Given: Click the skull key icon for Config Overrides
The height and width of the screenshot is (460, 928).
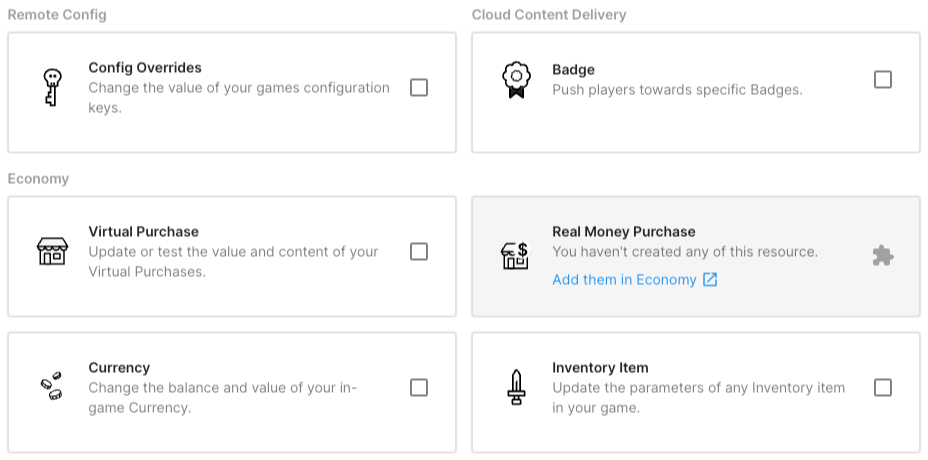Looking at the screenshot, I should click(x=51, y=88).
